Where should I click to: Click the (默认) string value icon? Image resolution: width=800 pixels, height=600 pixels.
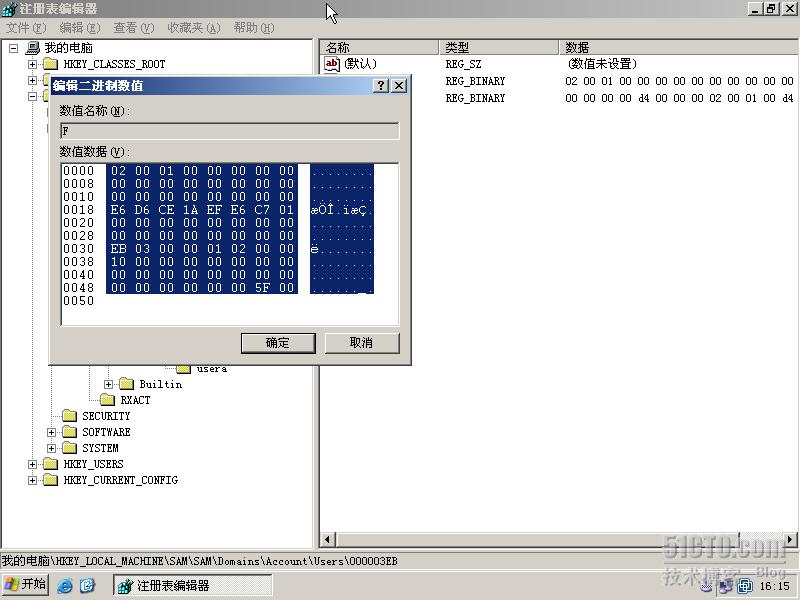pyautogui.click(x=332, y=64)
